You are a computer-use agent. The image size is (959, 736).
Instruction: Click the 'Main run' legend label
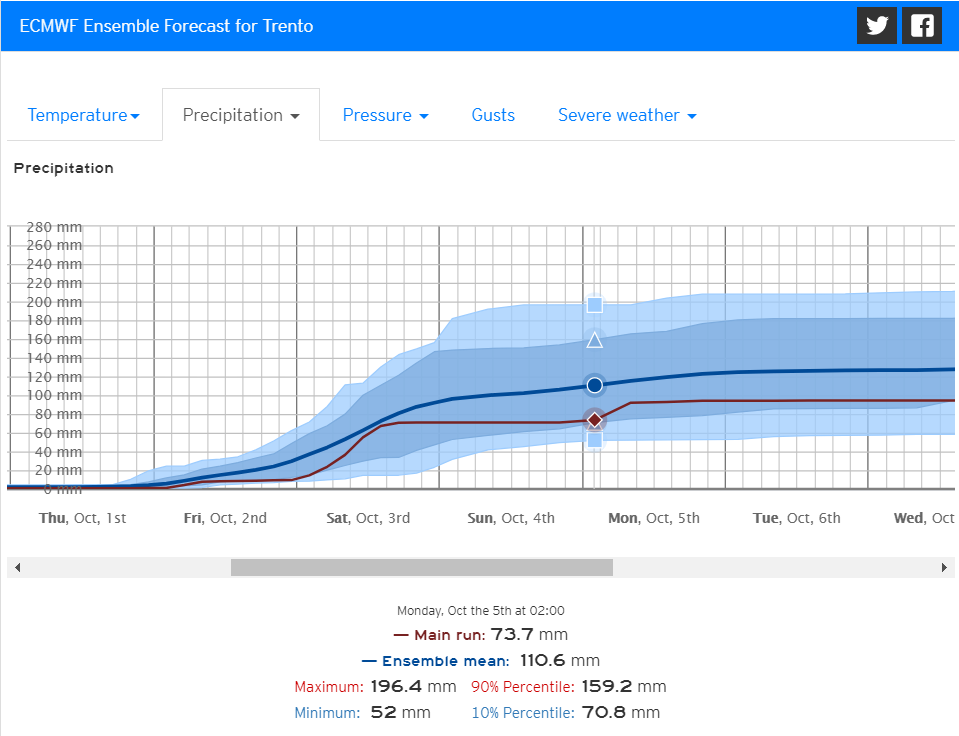point(450,635)
